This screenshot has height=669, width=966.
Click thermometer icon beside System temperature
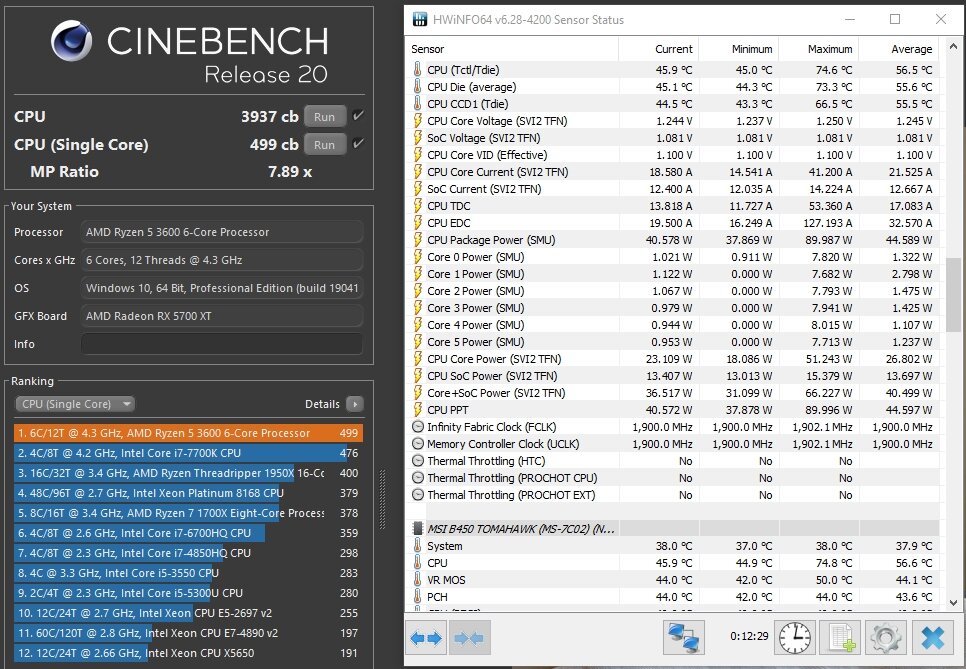coord(417,546)
